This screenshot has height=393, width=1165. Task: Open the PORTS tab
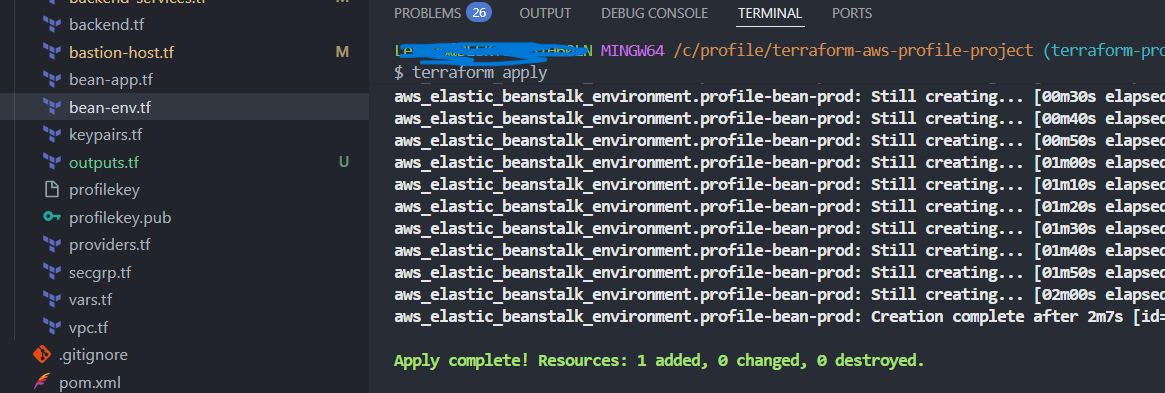point(852,13)
